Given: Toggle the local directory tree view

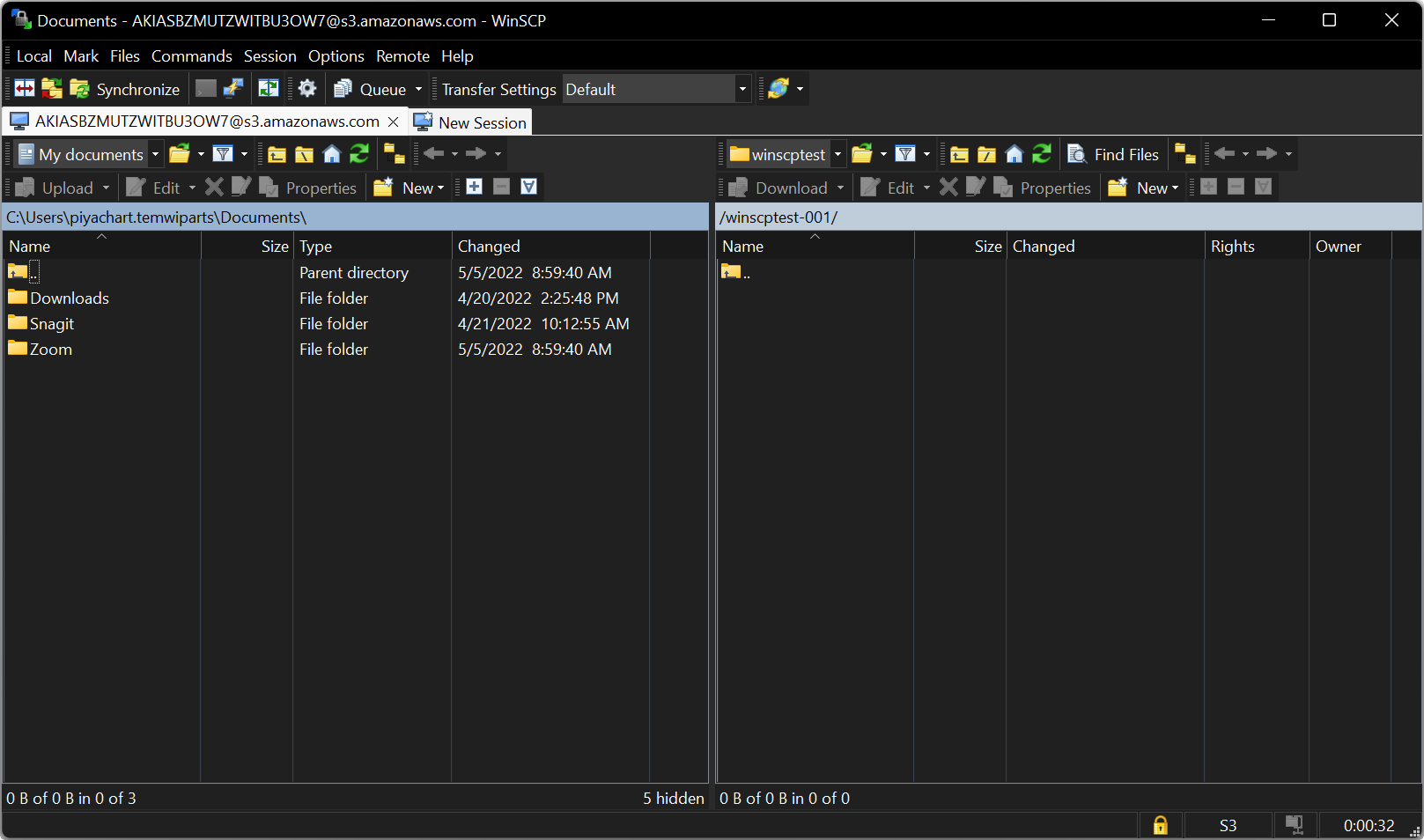Looking at the screenshot, I should pos(395,153).
